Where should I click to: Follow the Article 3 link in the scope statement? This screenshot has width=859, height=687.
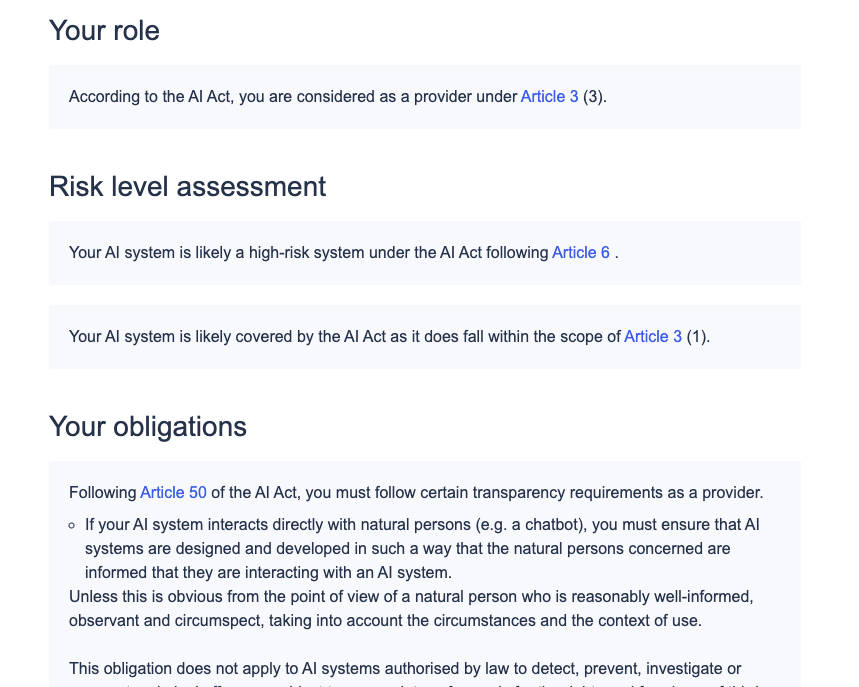point(652,337)
